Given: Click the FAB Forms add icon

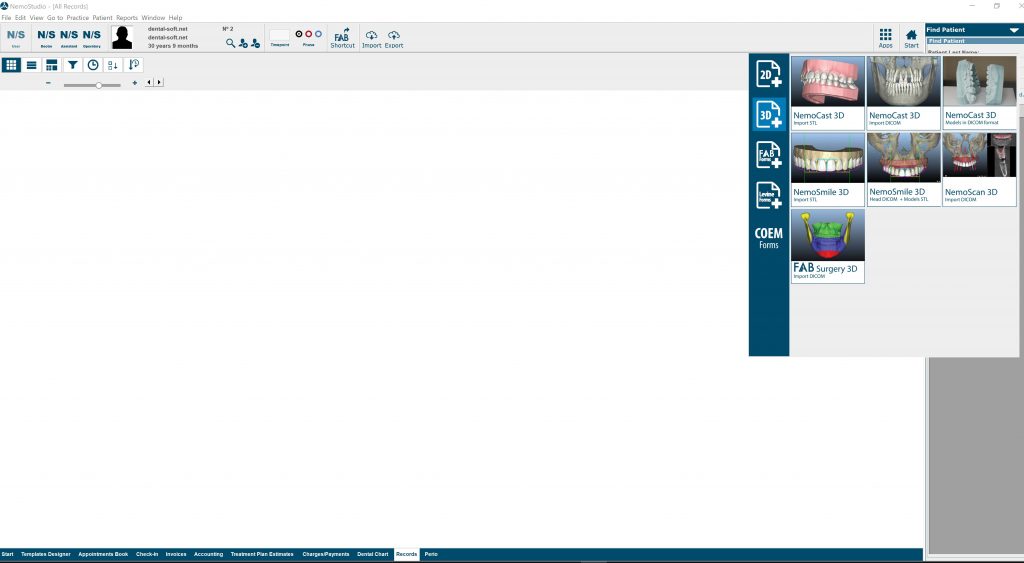Looking at the screenshot, I should click(768, 155).
